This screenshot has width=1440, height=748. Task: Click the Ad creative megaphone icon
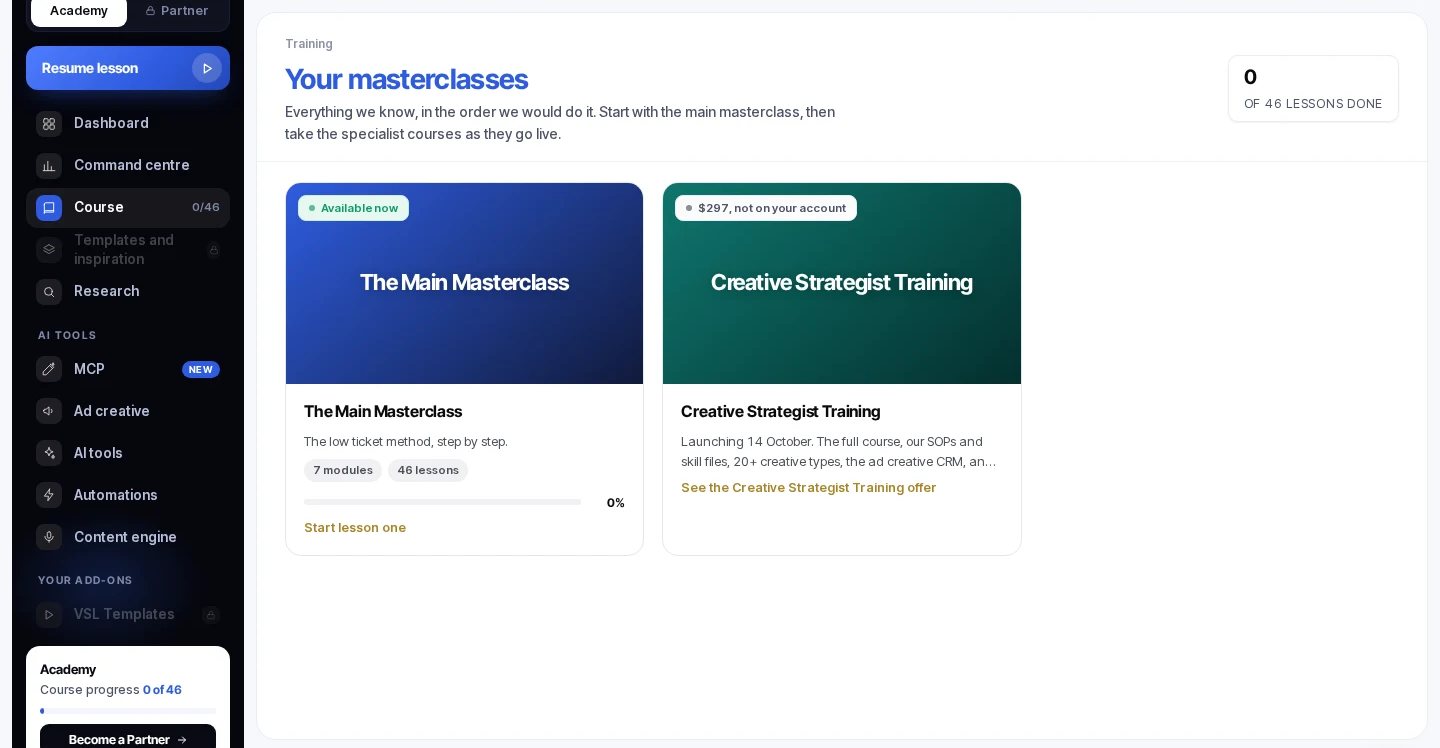[x=49, y=411]
